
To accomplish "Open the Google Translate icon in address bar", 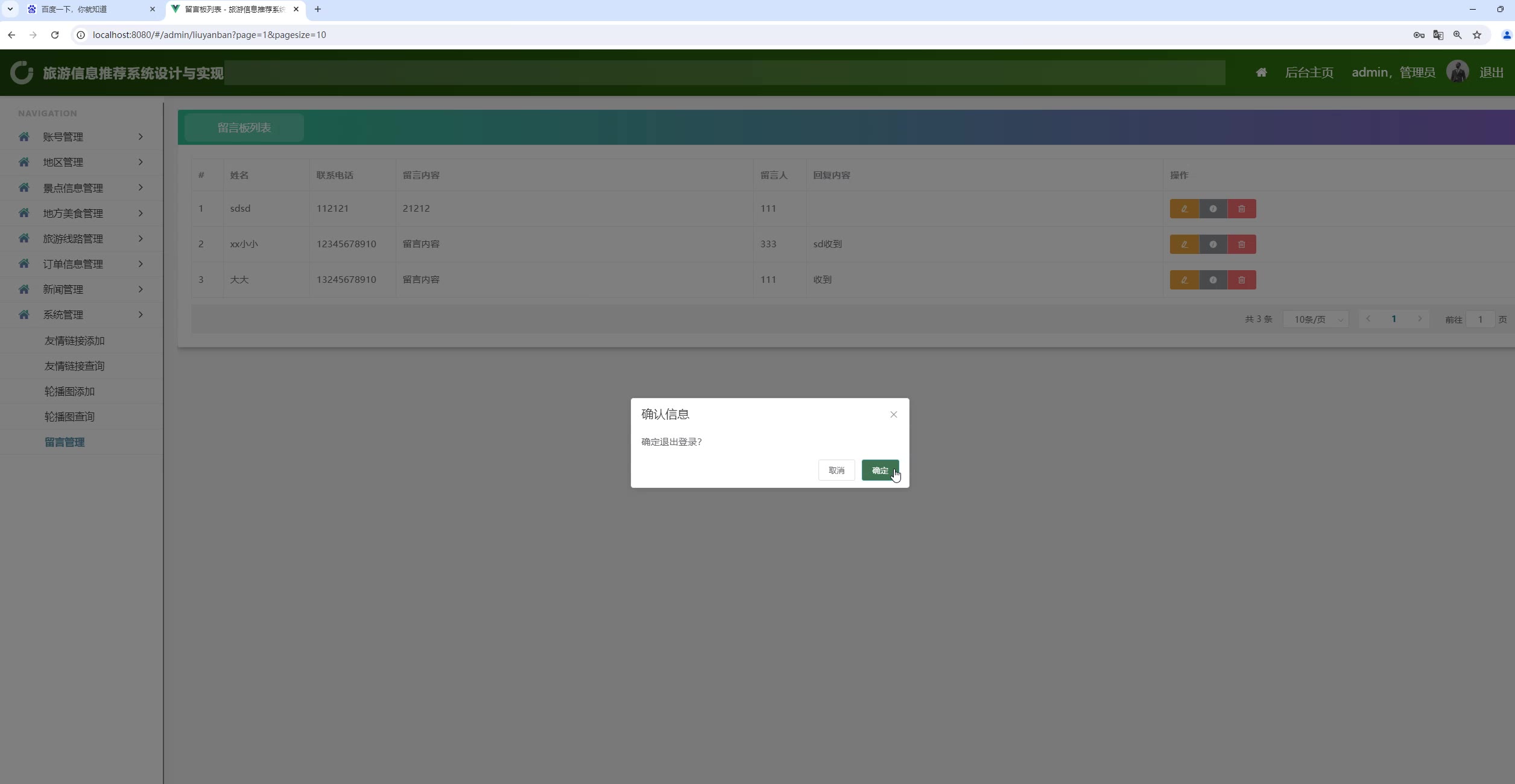I will (x=1438, y=35).
